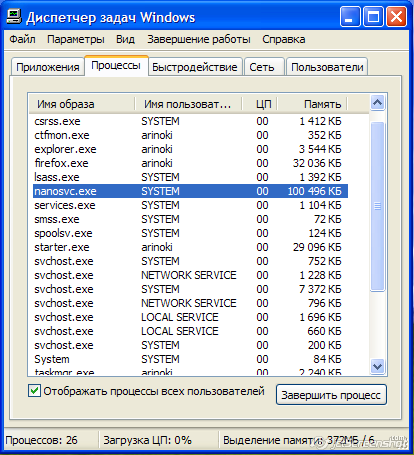This screenshot has height=455, width=414.
Task: Uncheck the show all users' processes checkbox
Action: (x=34, y=391)
